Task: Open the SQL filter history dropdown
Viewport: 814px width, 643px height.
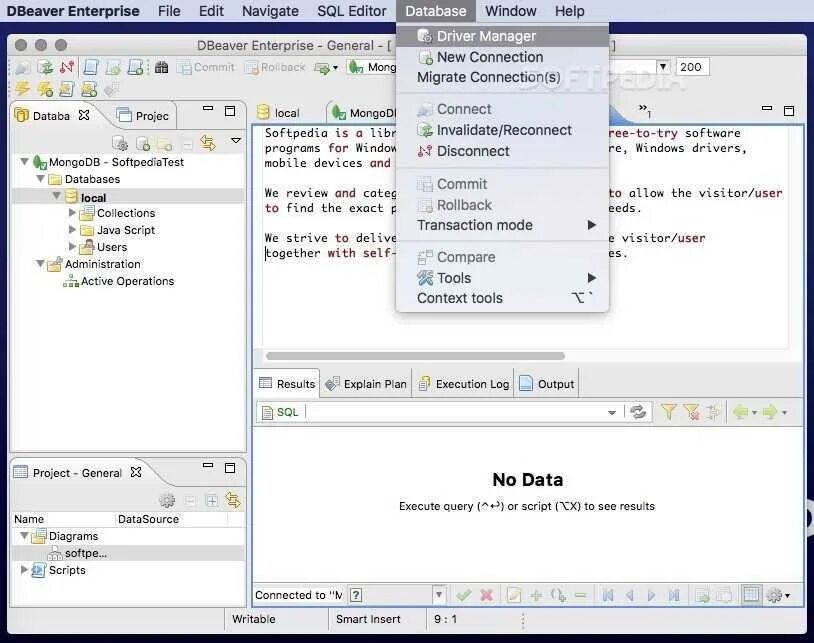Action: pyautogui.click(x=612, y=413)
